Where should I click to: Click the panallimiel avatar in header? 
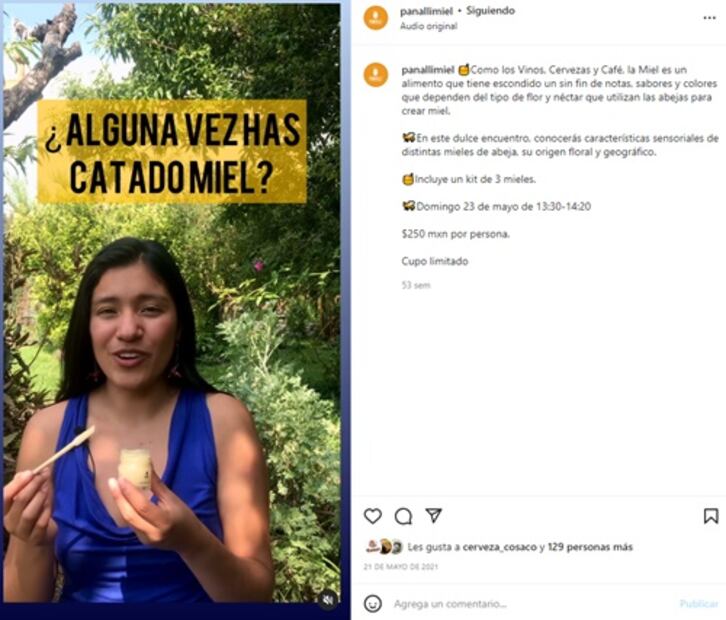click(376, 19)
